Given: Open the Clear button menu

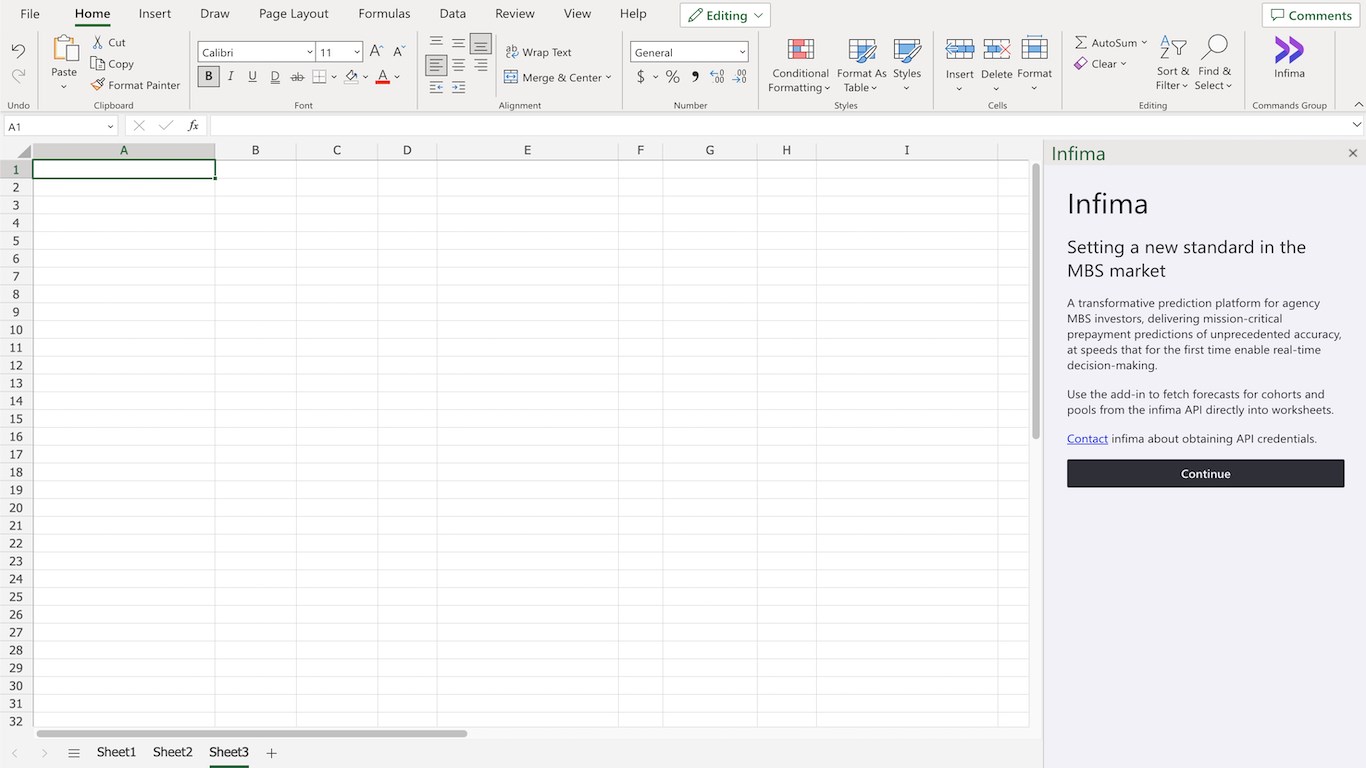Looking at the screenshot, I should [1100, 64].
